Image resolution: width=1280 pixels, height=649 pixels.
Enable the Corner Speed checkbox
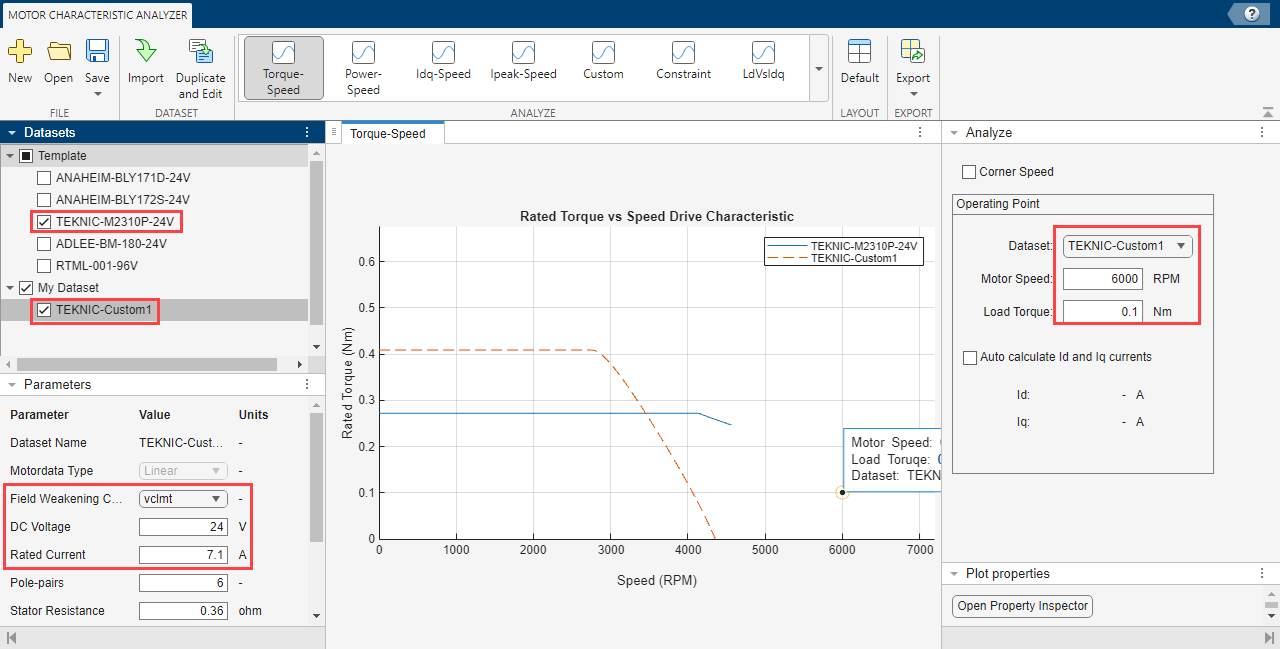tap(968, 172)
